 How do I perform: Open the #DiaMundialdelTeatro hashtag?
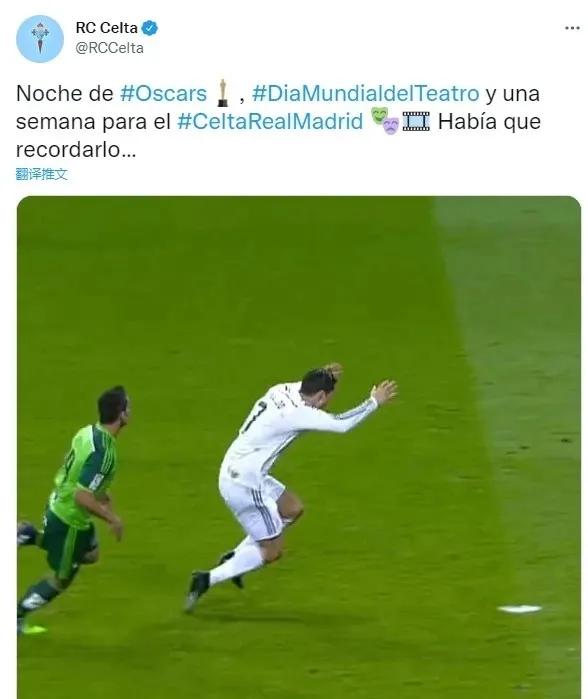click(x=366, y=94)
